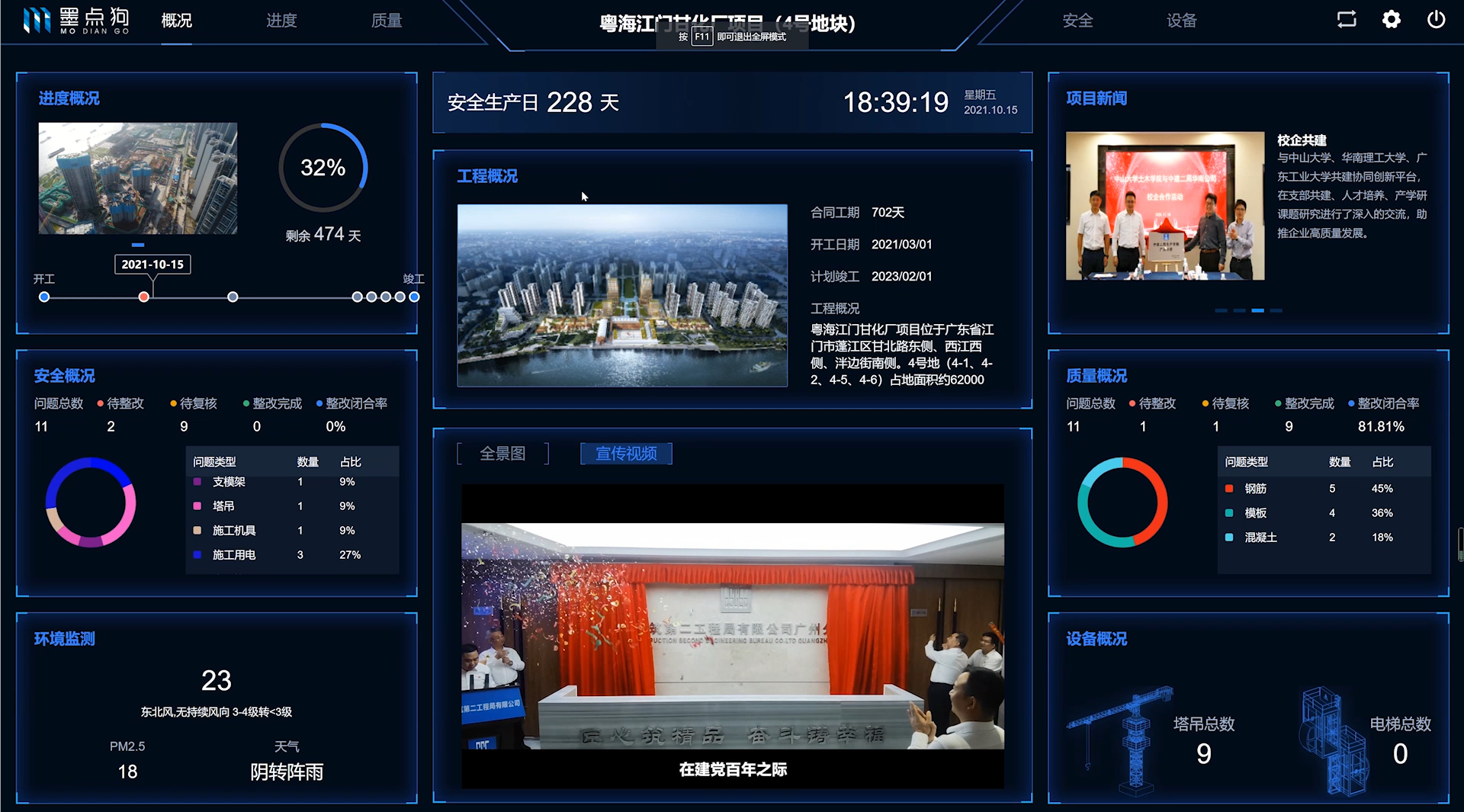Click the red current-date timeline marker
Screen dimensions: 1464x812
pyautogui.click(x=143, y=297)
